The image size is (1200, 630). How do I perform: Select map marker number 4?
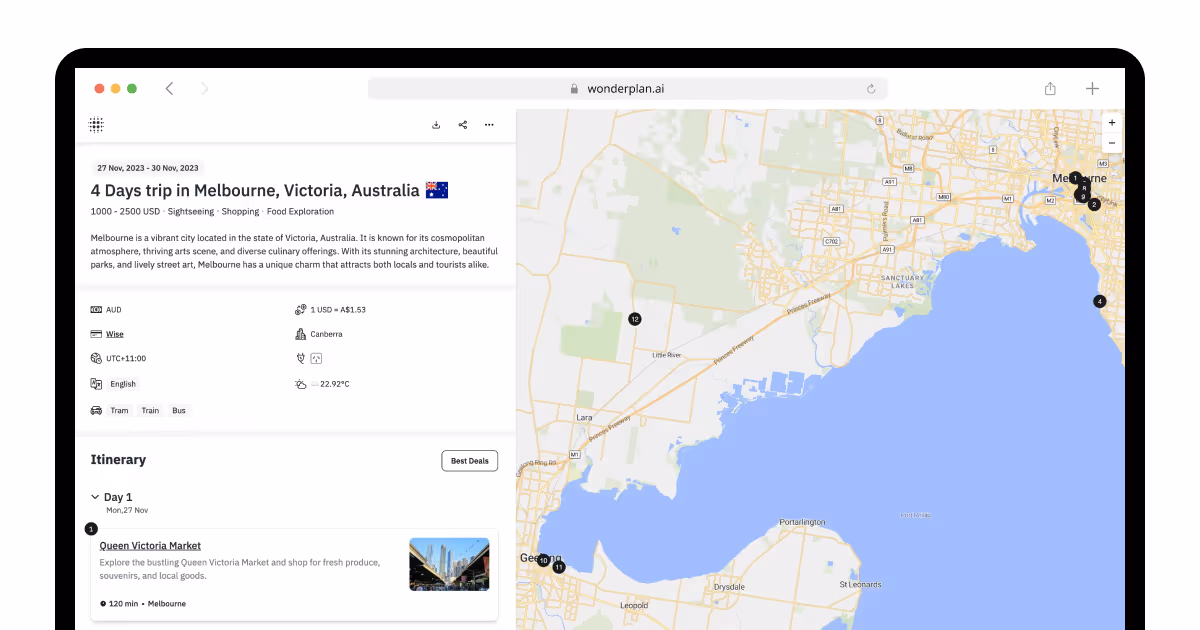tap(1100, 301)
